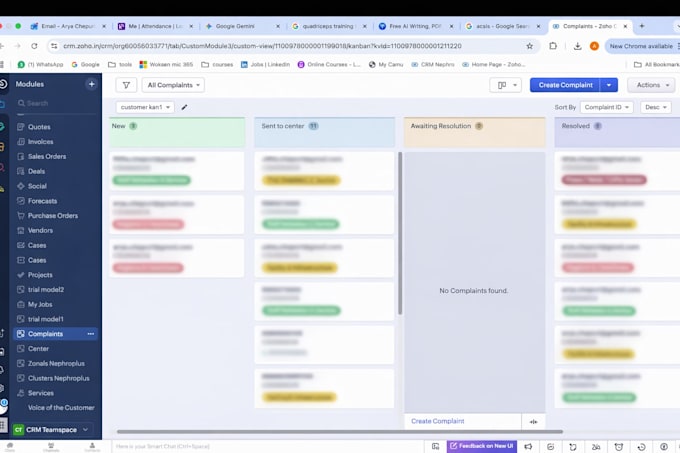This screenshot has width=680, height=453.
Task: Click the alarm clock reminders icon
Action: (x=619, y=446)
